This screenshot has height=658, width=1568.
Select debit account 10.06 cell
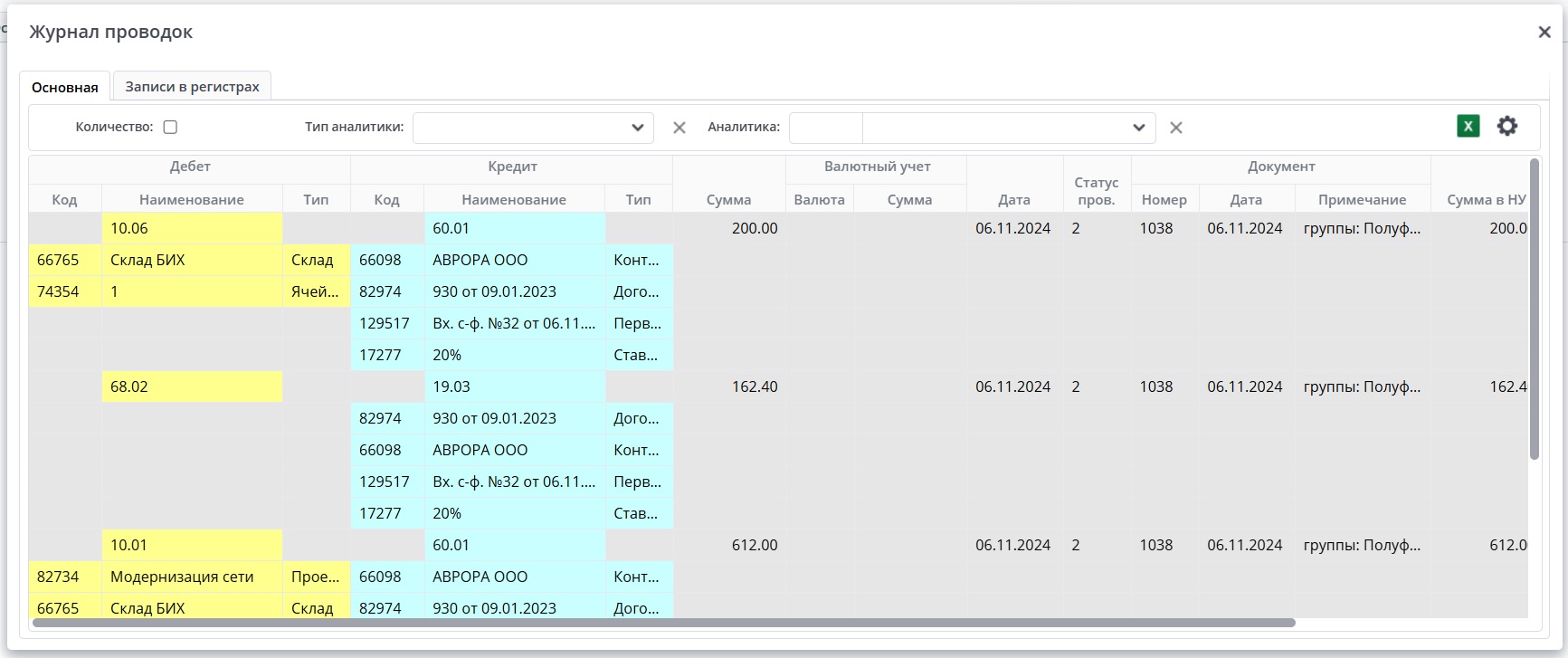(x=192, y=229)
